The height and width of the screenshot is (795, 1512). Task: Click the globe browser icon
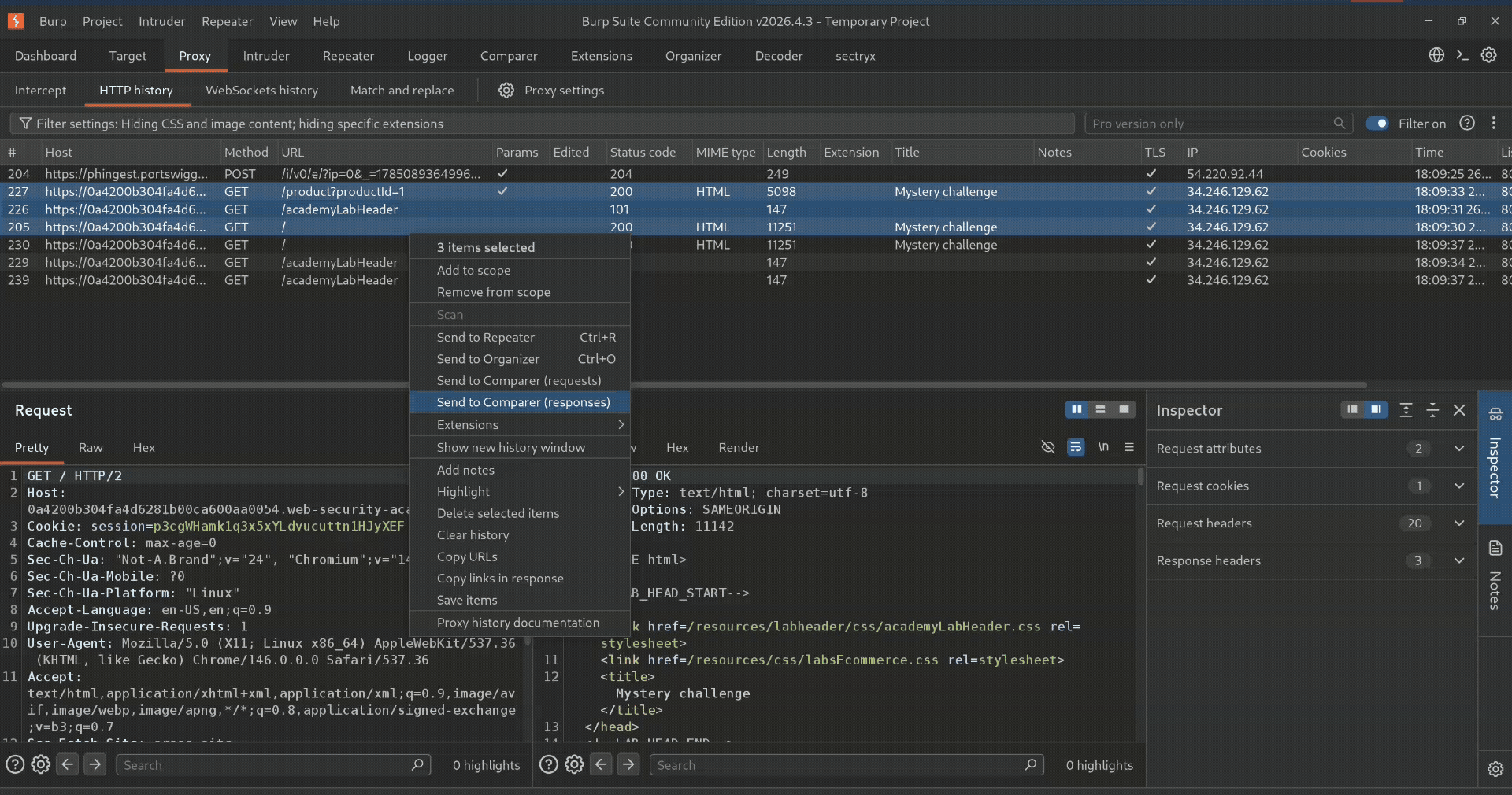tap(1436, 55)
